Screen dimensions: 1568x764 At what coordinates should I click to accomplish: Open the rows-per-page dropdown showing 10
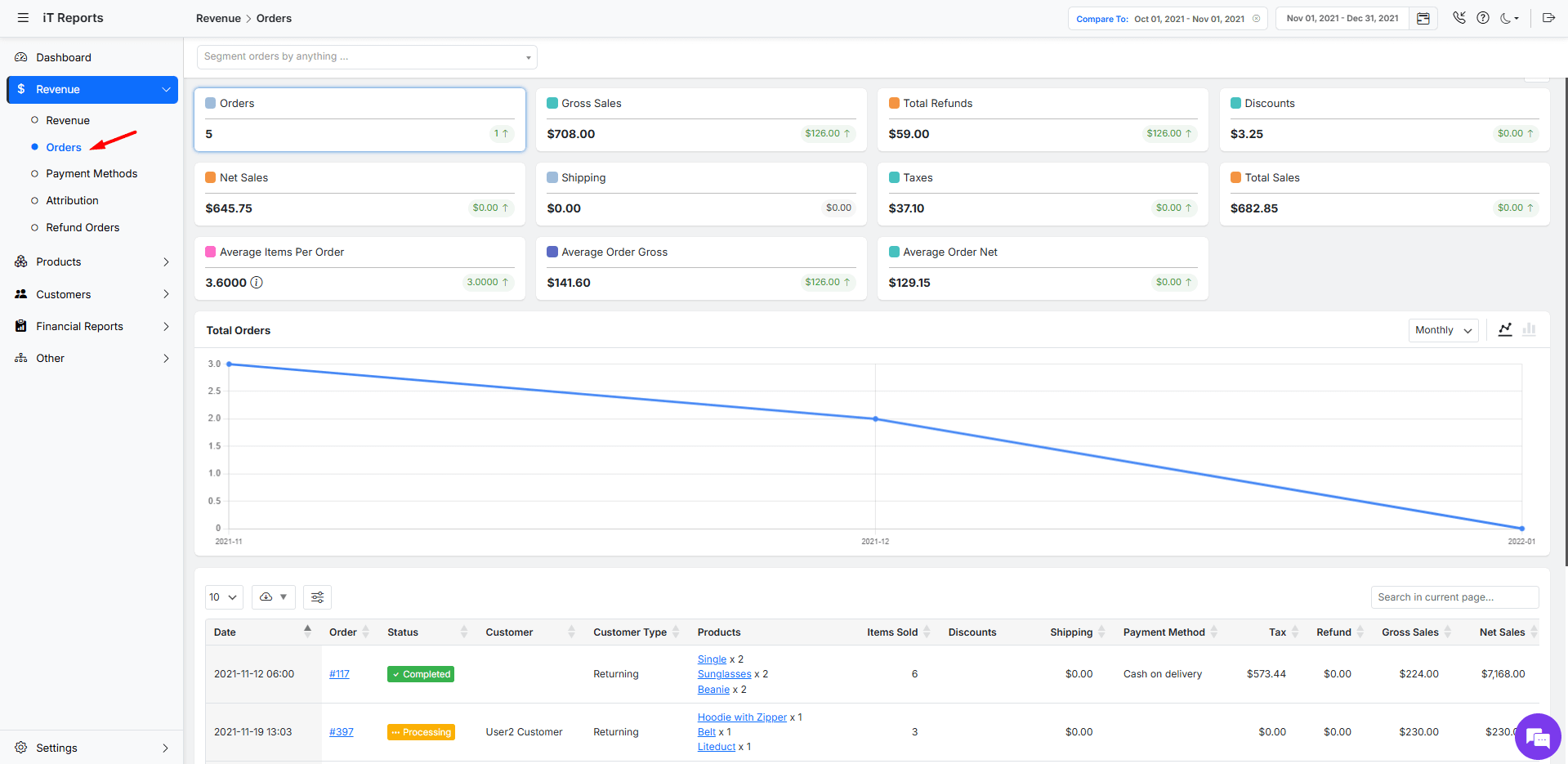(x=223, y=597)
